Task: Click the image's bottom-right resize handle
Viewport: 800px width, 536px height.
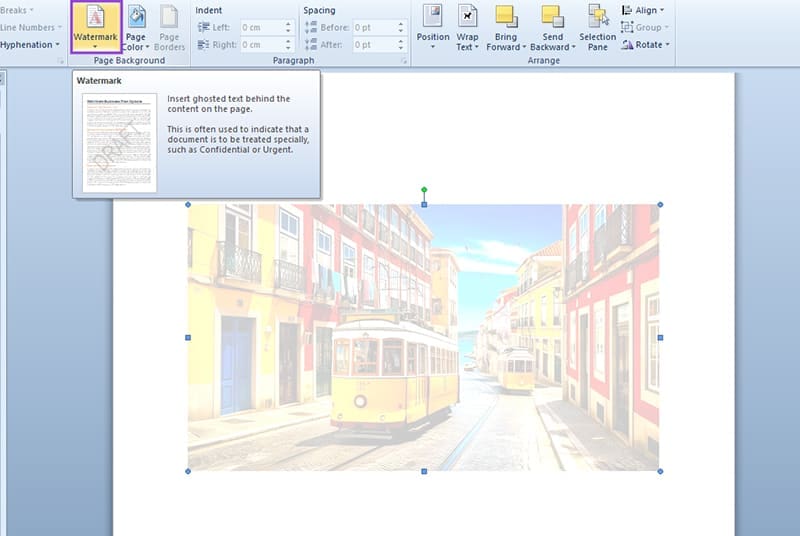Action: coord(659,470)
